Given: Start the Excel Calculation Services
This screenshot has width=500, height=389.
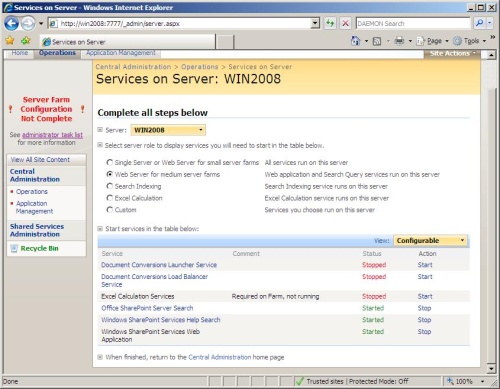Looking at the screenshot, I should (425, 296).
